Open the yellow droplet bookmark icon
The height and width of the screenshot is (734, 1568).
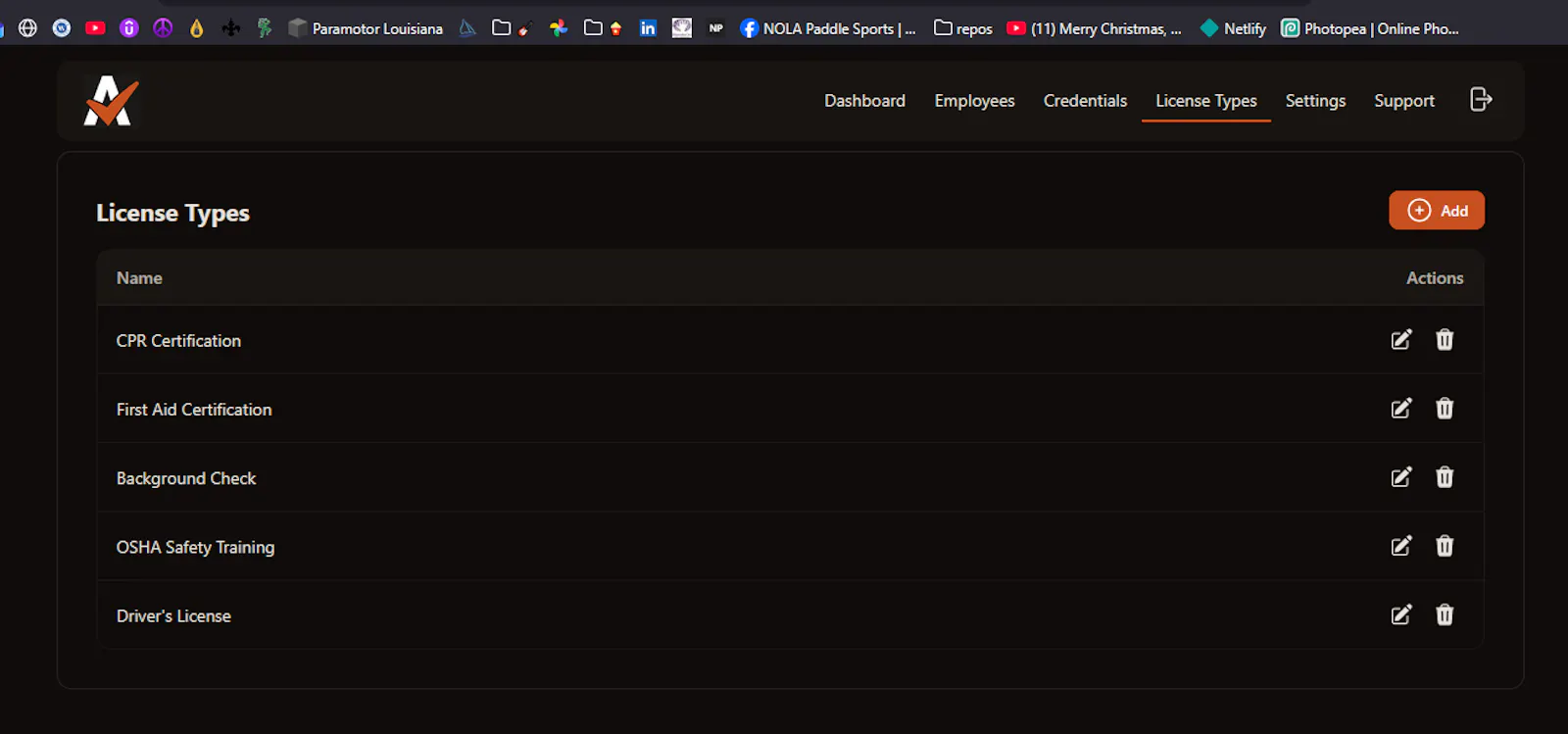197,28
